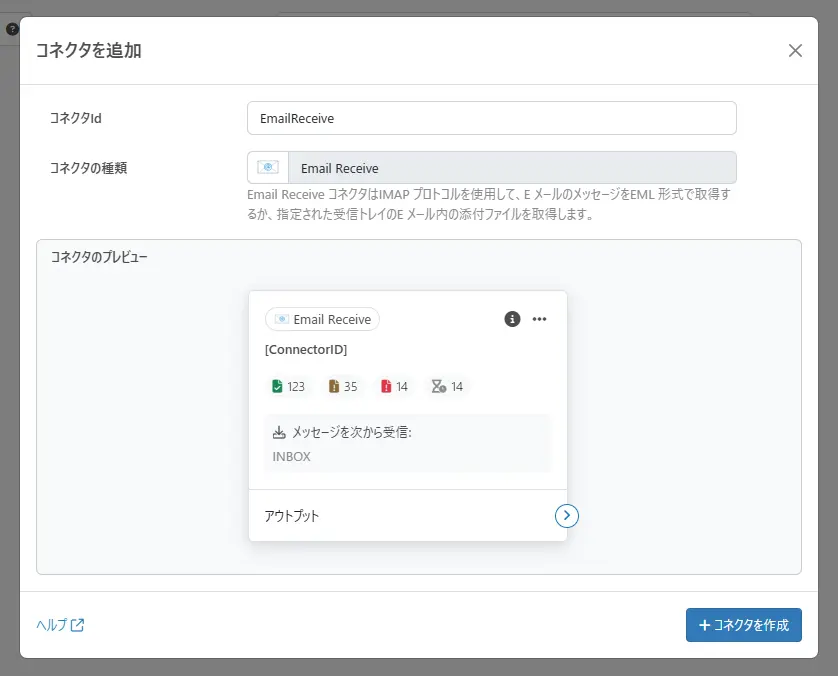Click the green success count icon showing 123
Viewport: 838px width, 676px height.
click(277, 385)
